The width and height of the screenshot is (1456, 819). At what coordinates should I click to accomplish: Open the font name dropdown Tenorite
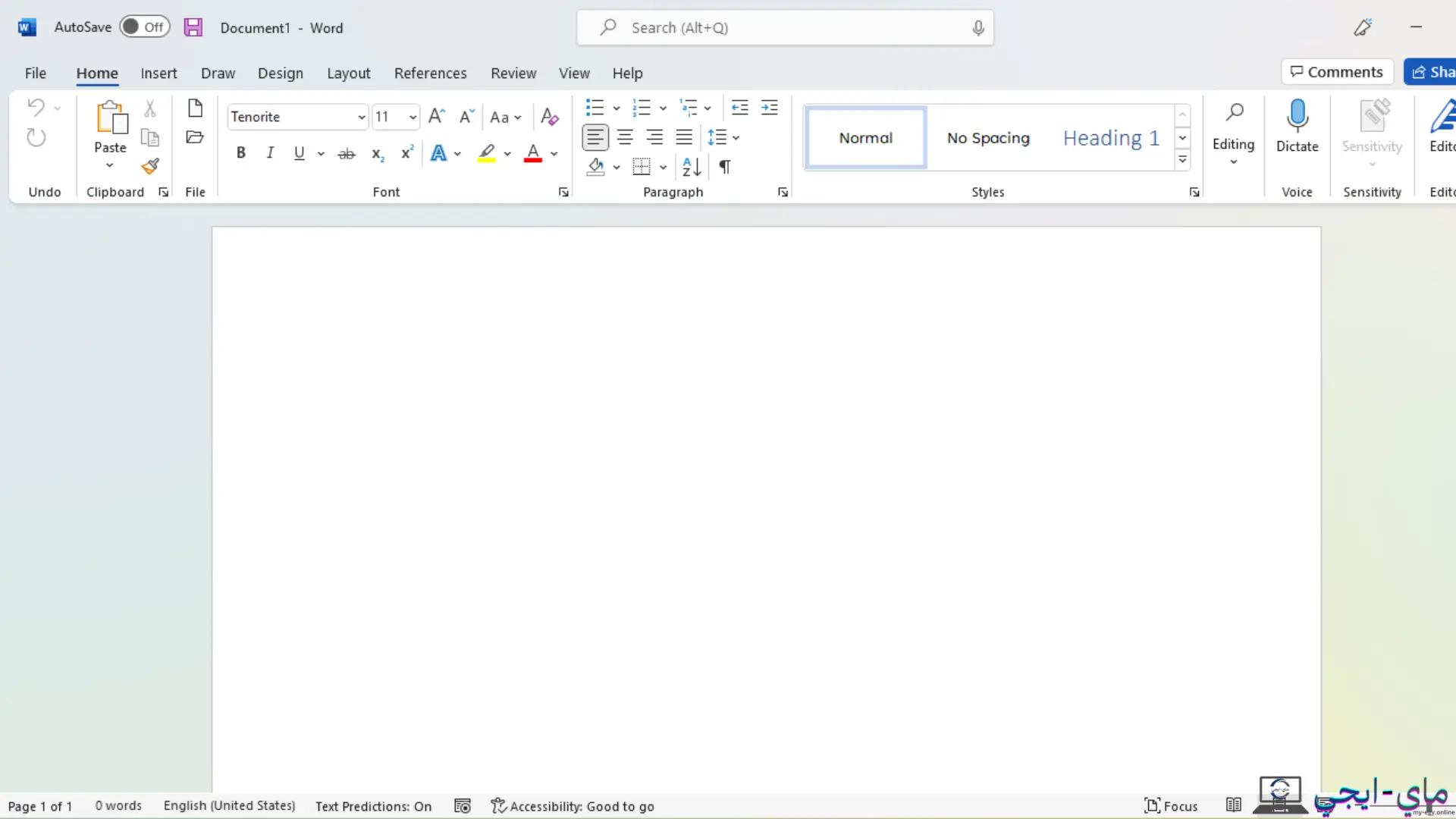362,117
